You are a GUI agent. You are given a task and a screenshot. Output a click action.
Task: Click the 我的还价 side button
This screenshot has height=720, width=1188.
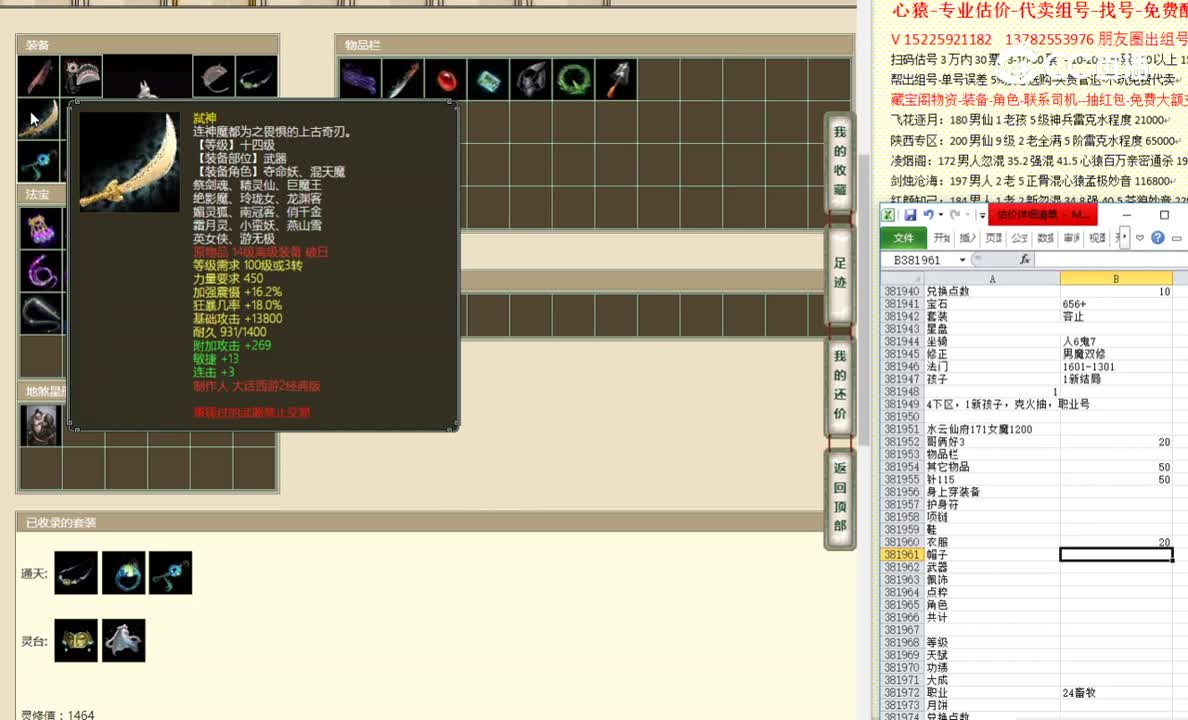click(839, 385)
